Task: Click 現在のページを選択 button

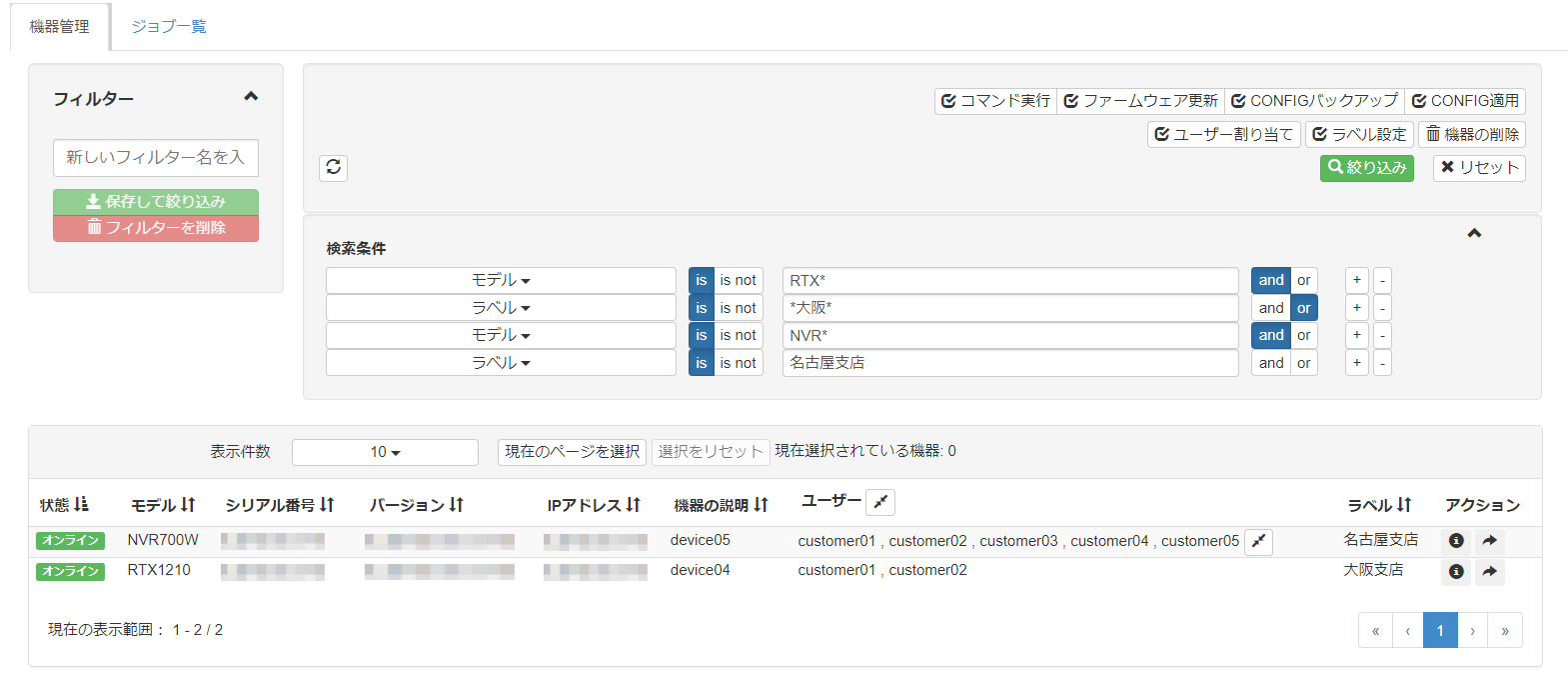Action: pos(572,452)
